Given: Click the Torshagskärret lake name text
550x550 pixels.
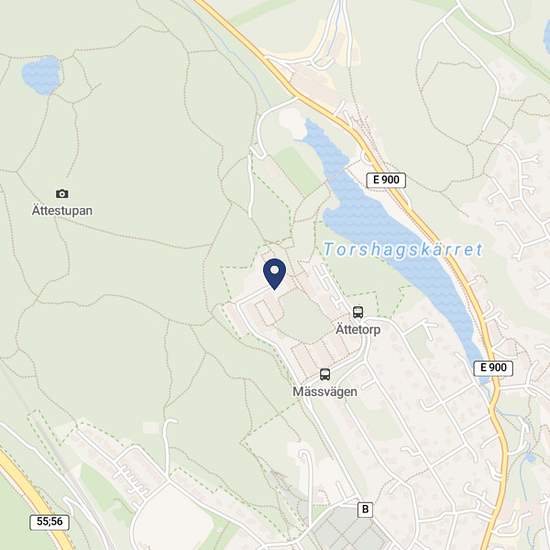Looking at the screenshot, I should (x=403, y=250).
